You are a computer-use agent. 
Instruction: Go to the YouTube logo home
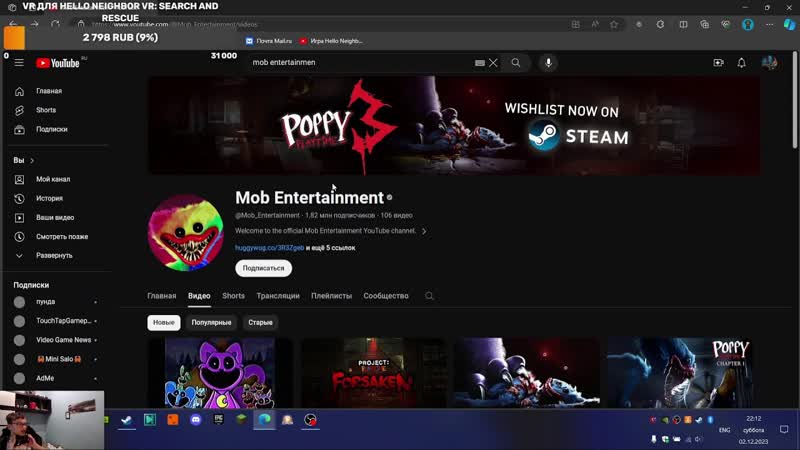pyautogui.click(x=58, y=63)
